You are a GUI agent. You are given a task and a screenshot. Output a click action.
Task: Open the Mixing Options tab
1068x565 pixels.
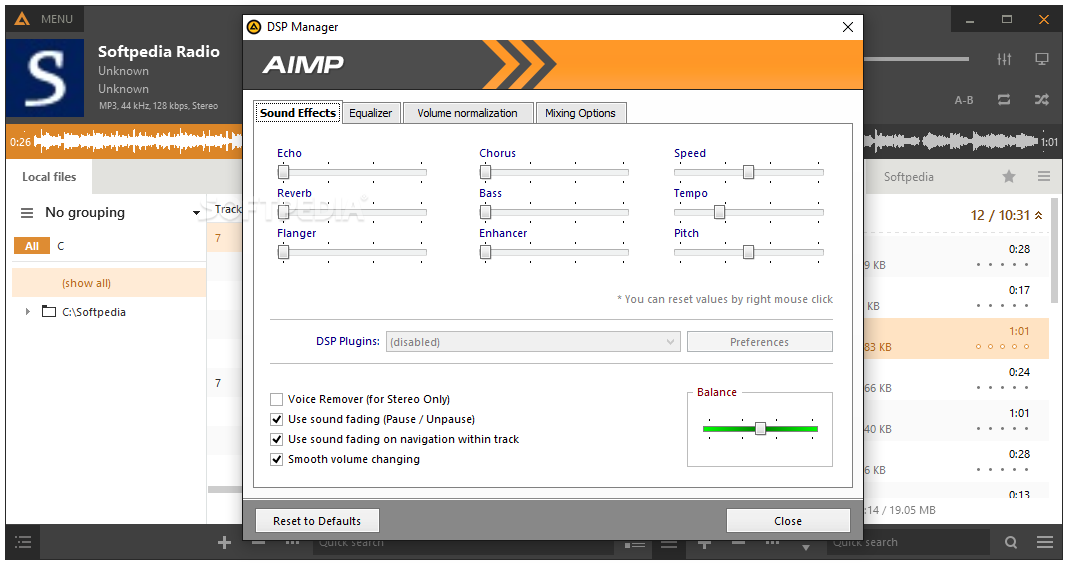coord(580,113)
